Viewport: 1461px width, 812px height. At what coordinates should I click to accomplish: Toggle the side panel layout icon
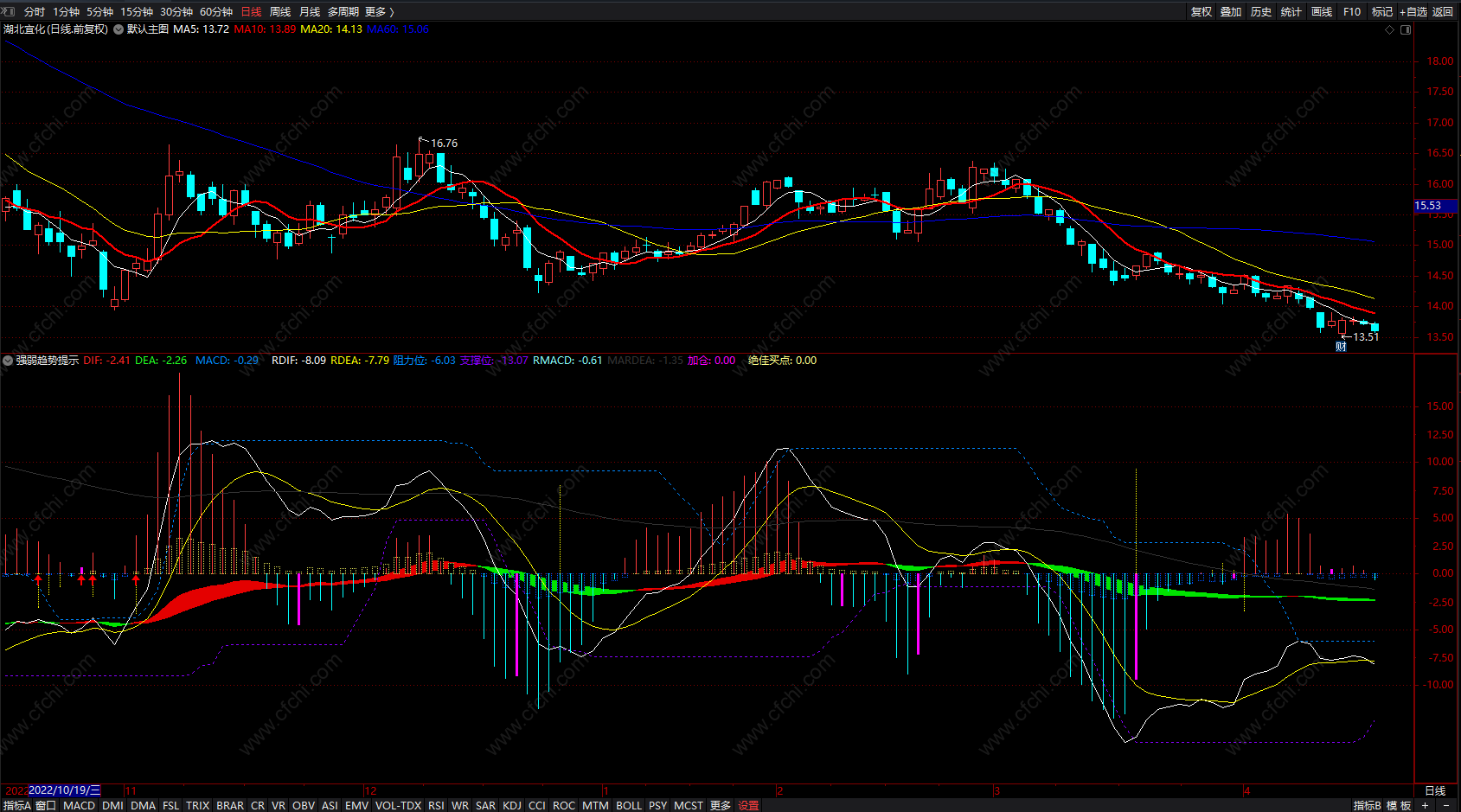point(1406,29)
